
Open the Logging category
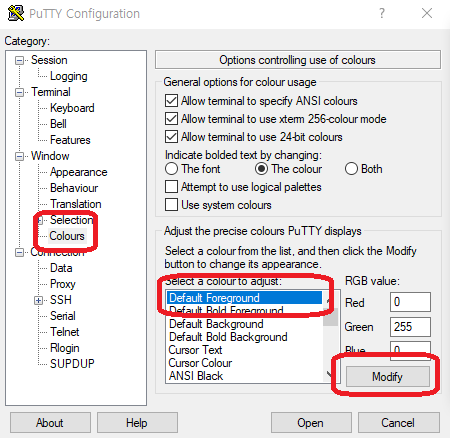(x=69, y=76)
